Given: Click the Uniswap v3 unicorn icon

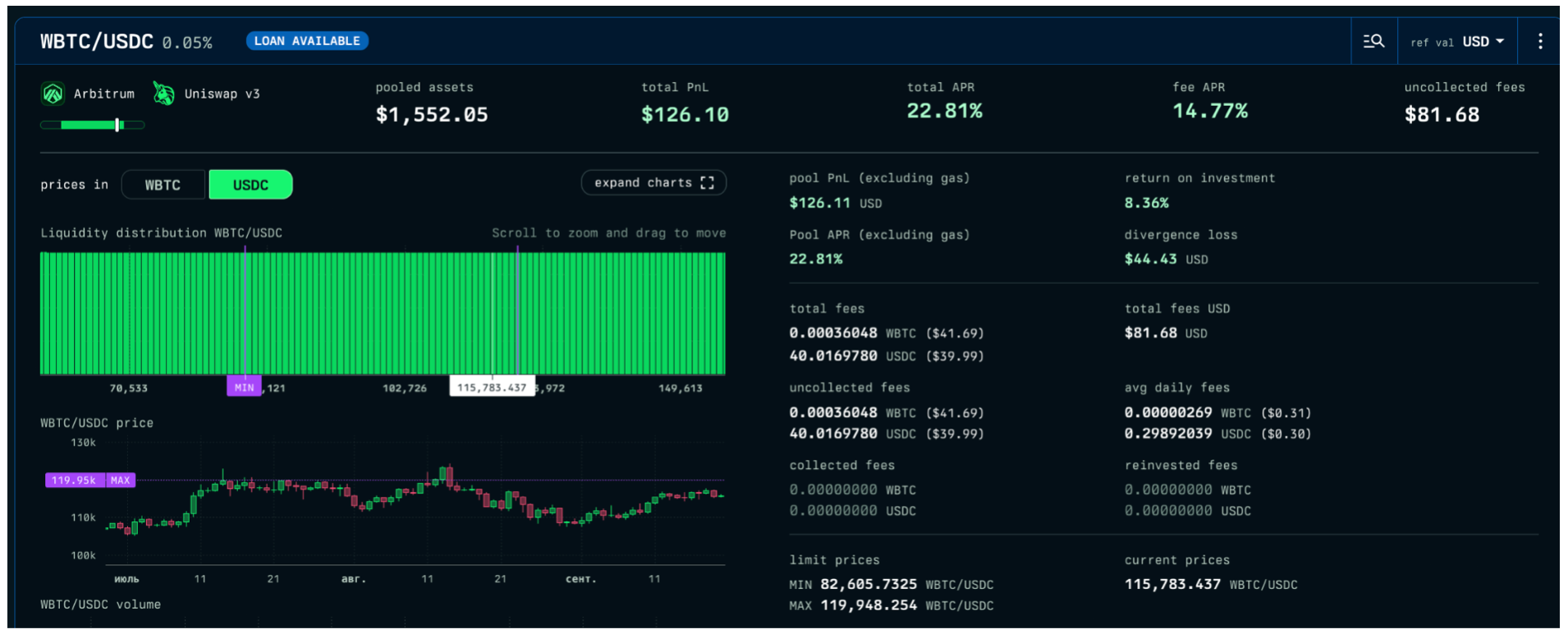Looking at the screenshot, I should click(x=163, y=94).
